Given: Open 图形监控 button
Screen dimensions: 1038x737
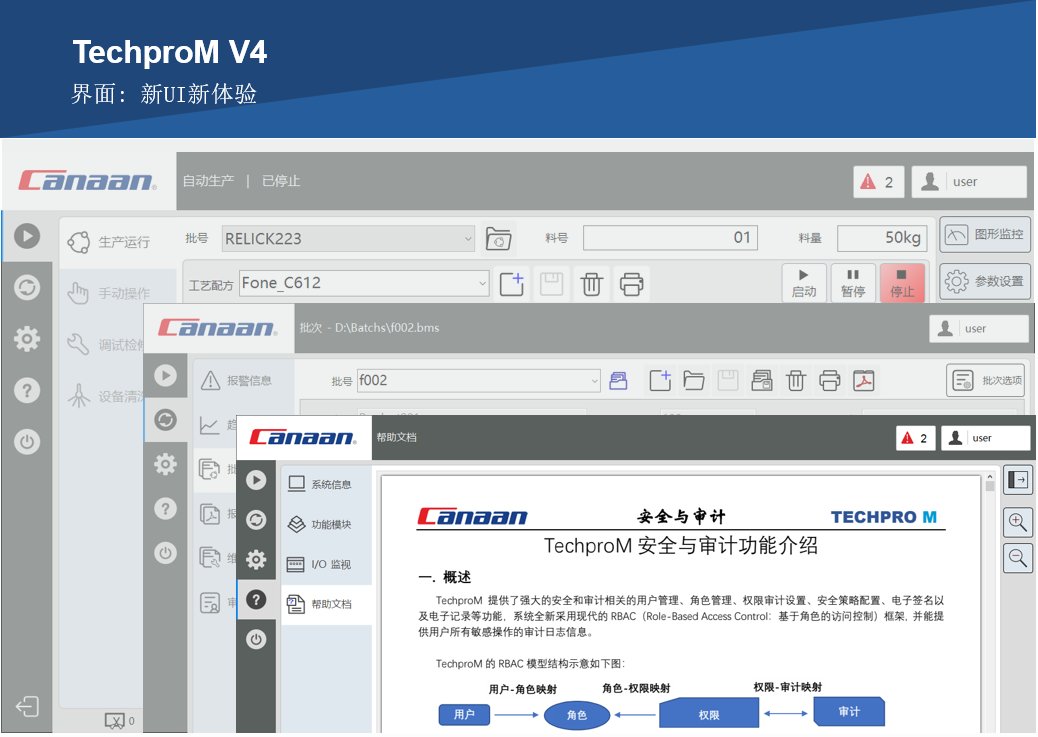Looking at the screenshot, I should point(985,234).
